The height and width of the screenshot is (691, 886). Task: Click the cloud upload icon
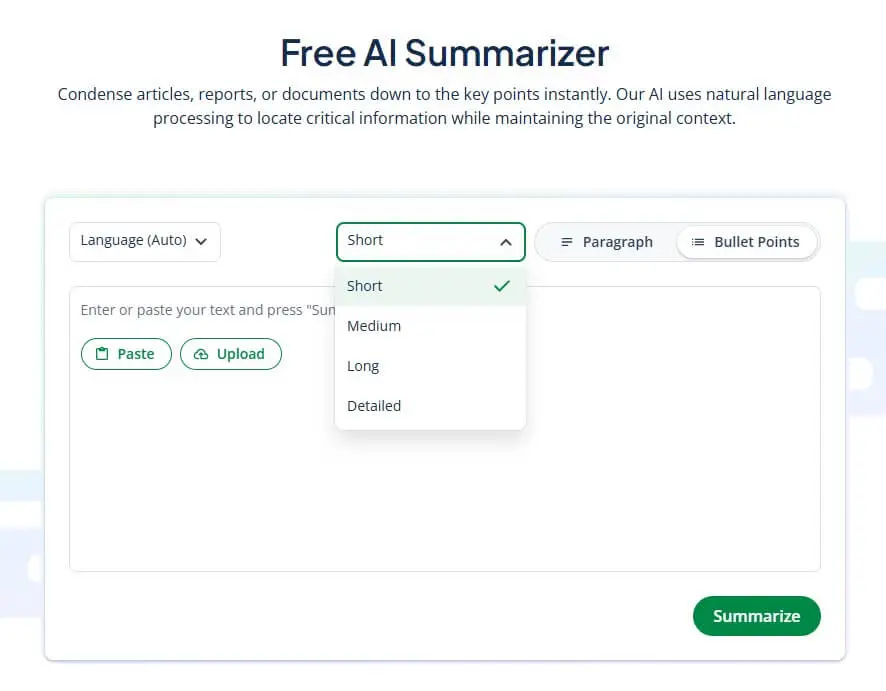(x=201, y=354)
